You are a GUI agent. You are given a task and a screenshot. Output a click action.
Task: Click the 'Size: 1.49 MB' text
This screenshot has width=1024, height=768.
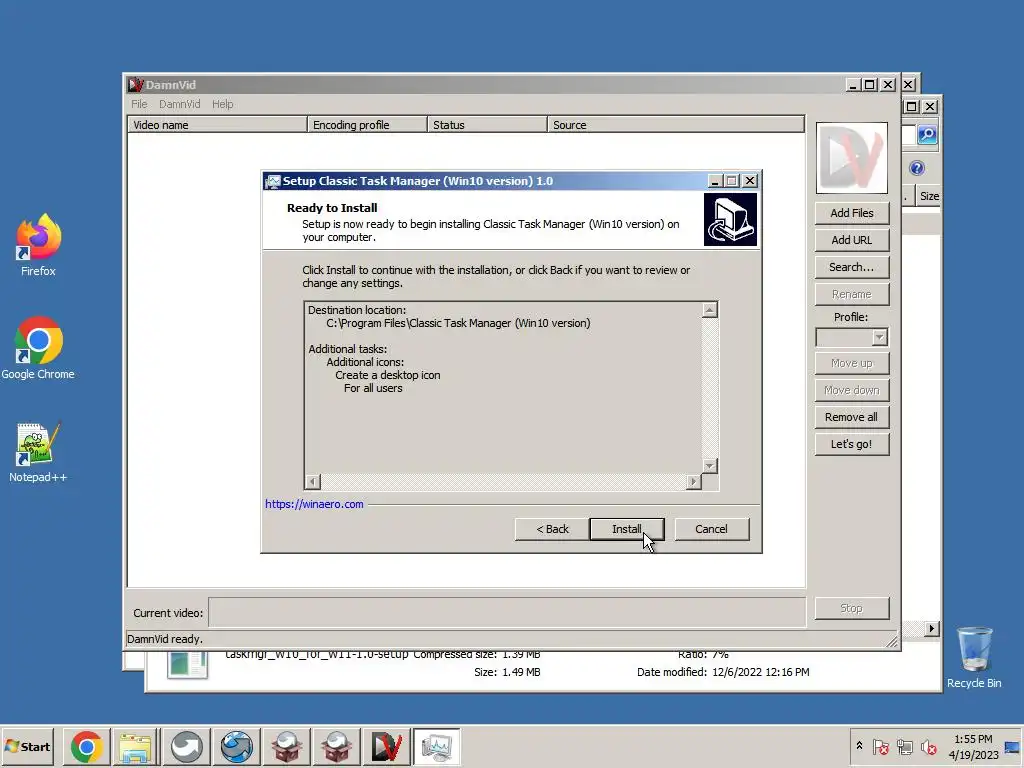click(507, 672)
